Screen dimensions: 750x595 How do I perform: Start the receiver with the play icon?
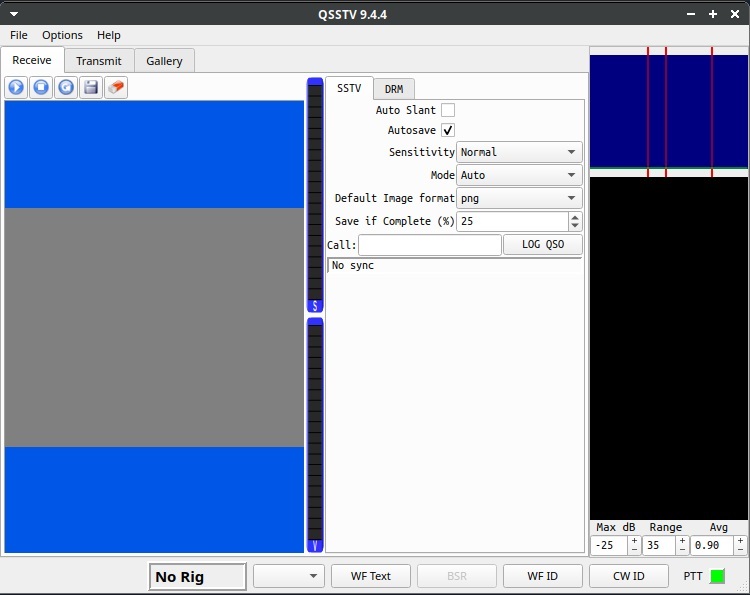coord(16,88)
